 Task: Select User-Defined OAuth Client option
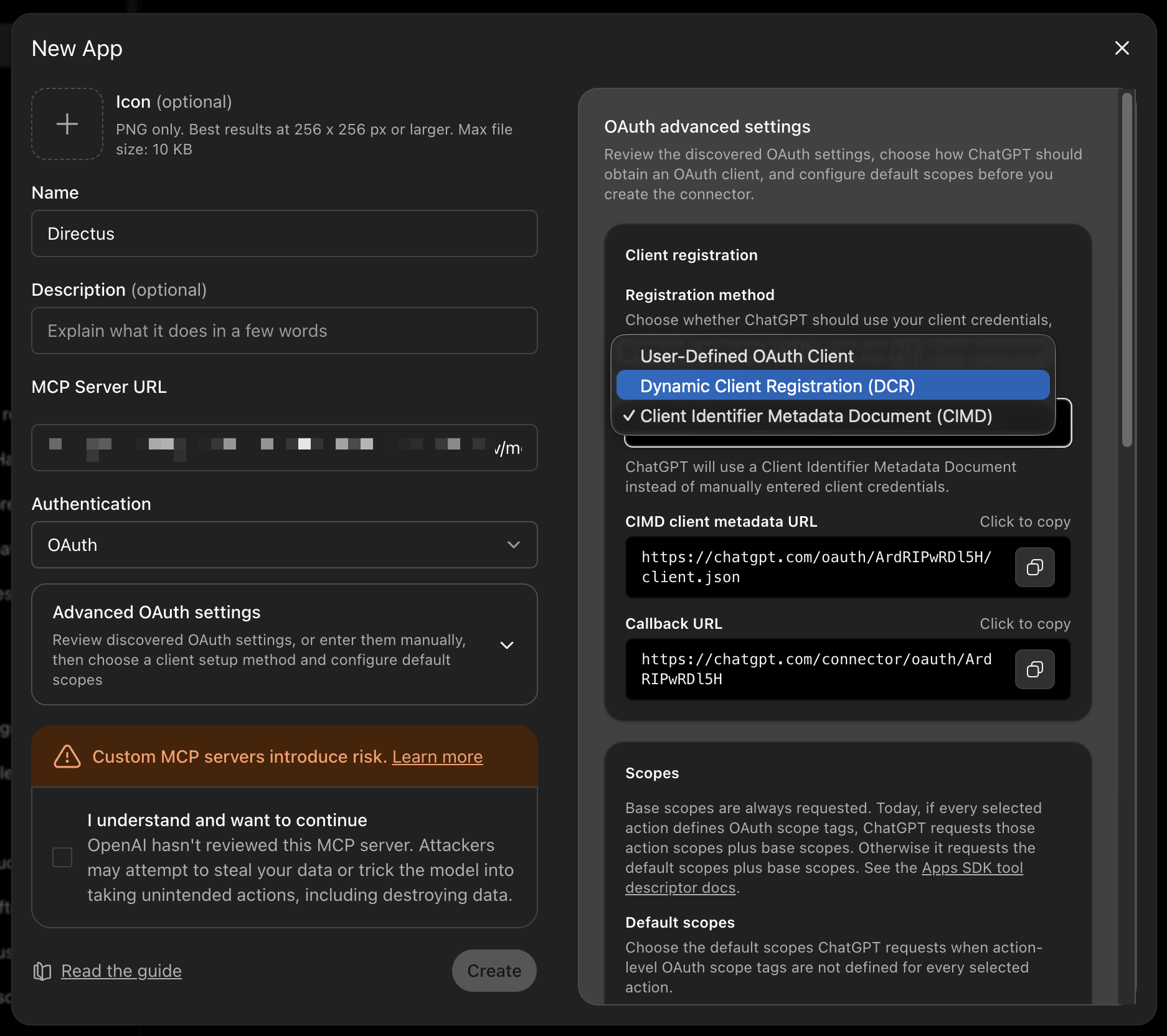pos(833,356)
